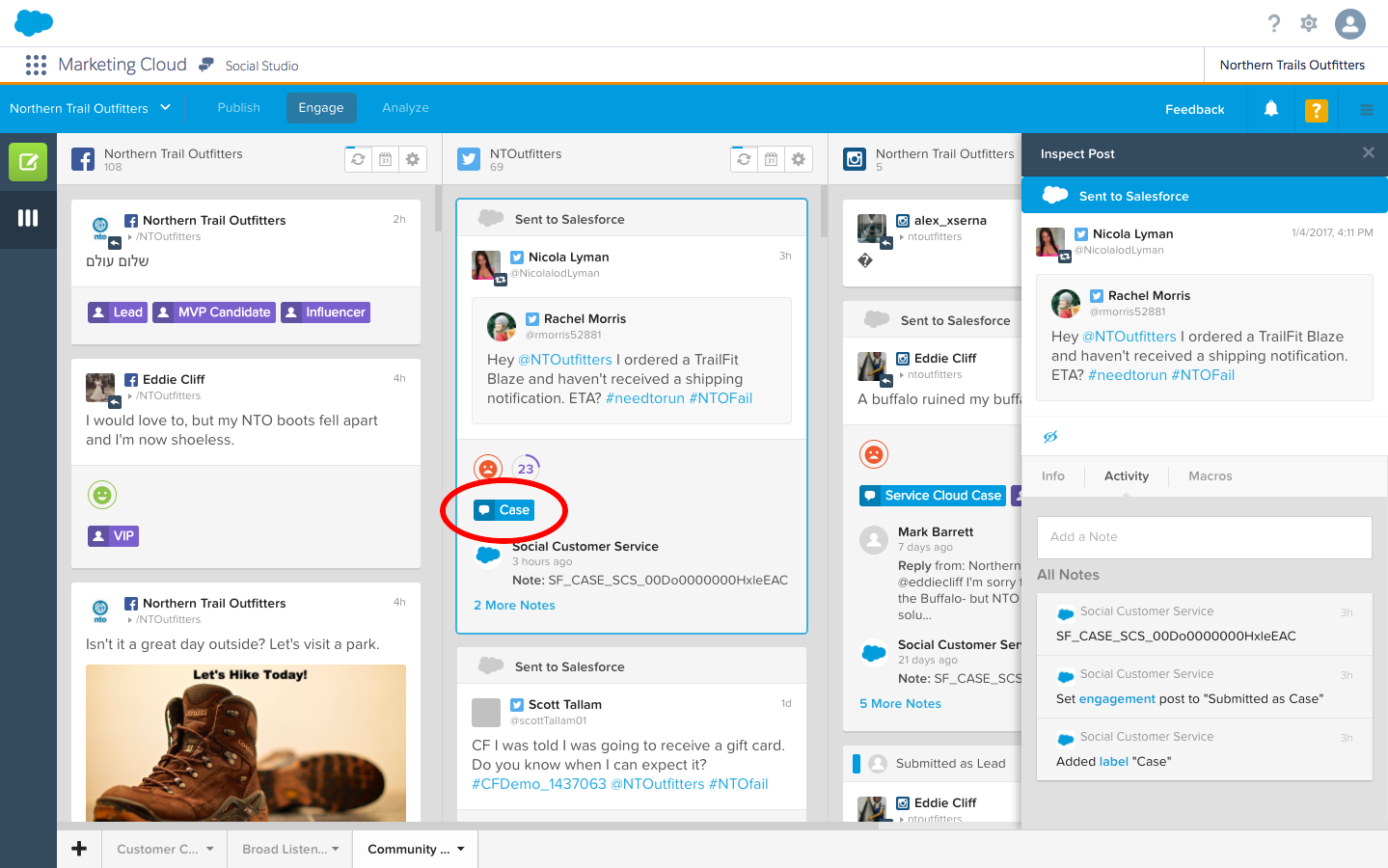Screen dimensions: 1388x868
Task: Click #CFDemo_1437063 hashtag link
Action: point(539,784)
